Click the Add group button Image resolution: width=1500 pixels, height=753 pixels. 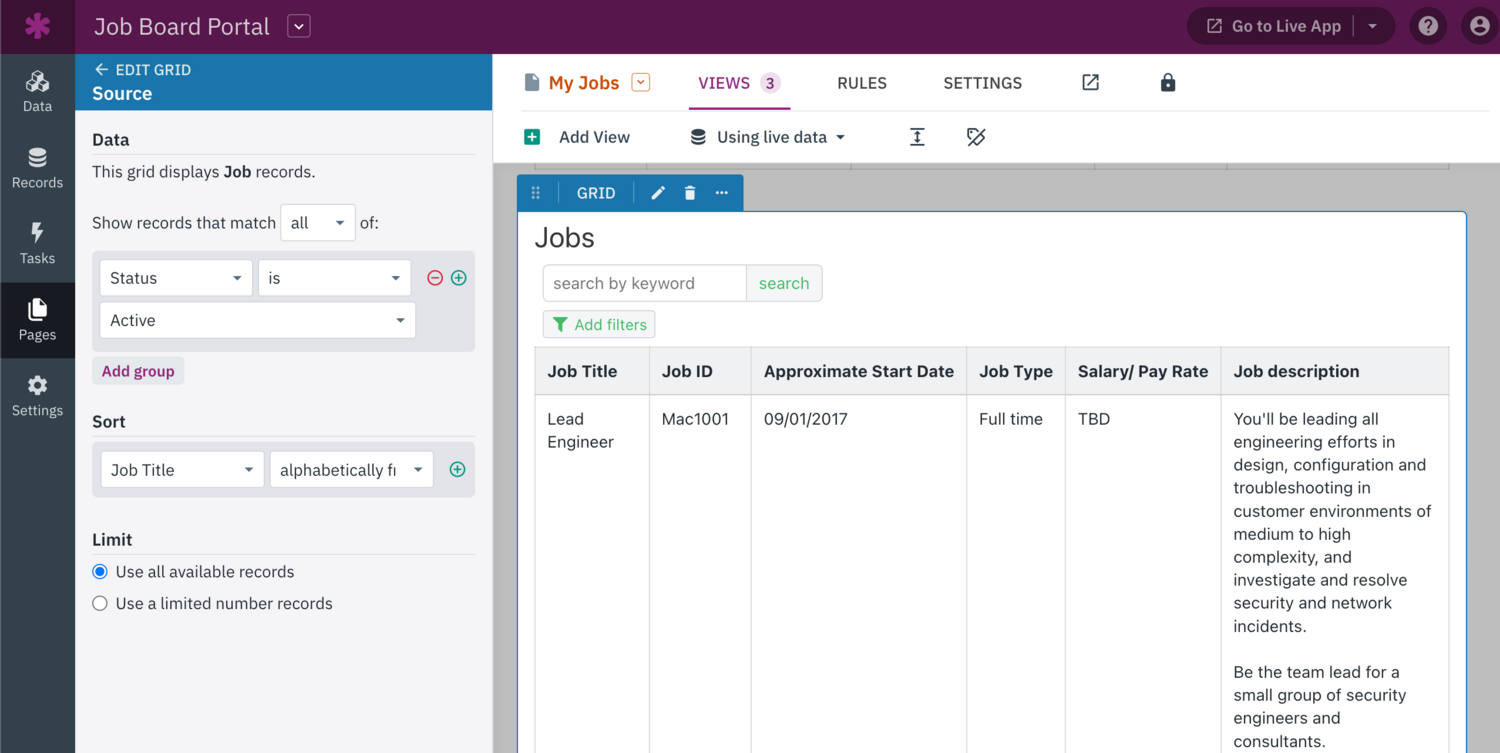pos(138,371)
